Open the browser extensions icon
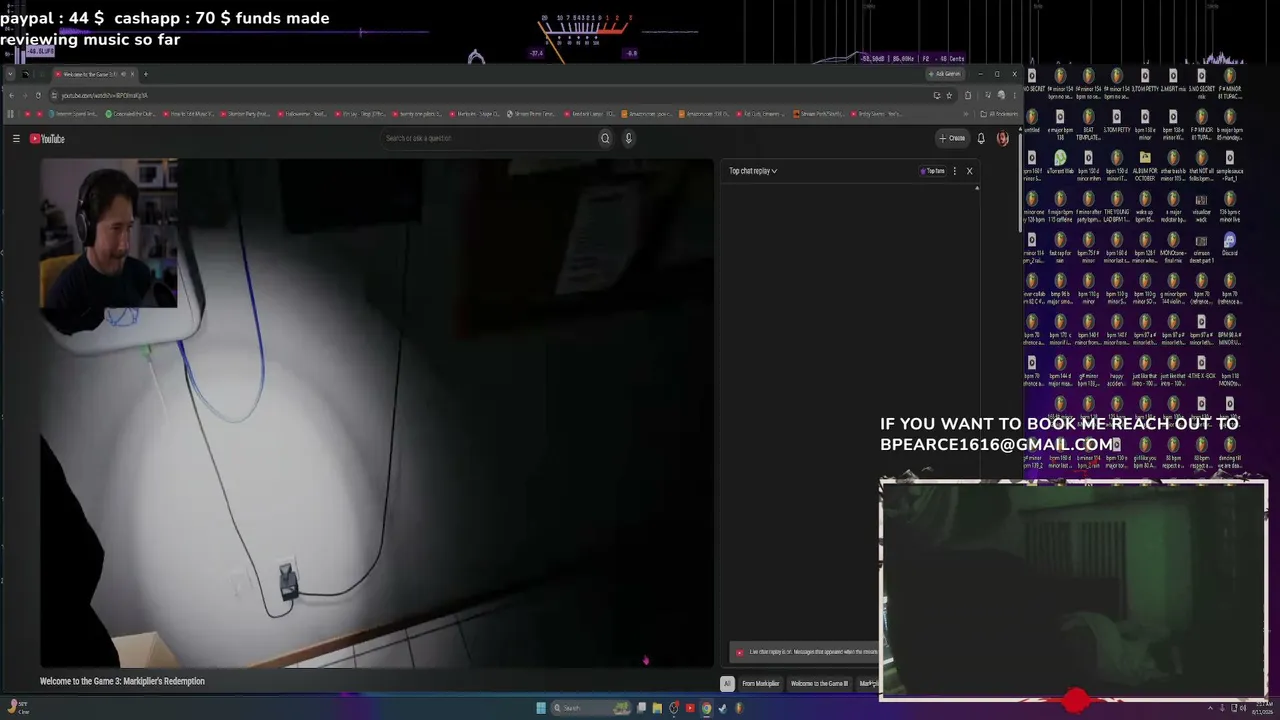 (968, 95)
